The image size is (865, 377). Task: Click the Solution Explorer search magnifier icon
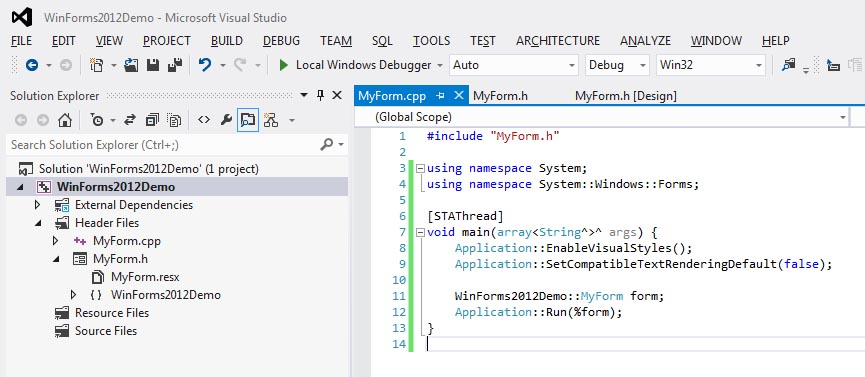tap(327, 145)
